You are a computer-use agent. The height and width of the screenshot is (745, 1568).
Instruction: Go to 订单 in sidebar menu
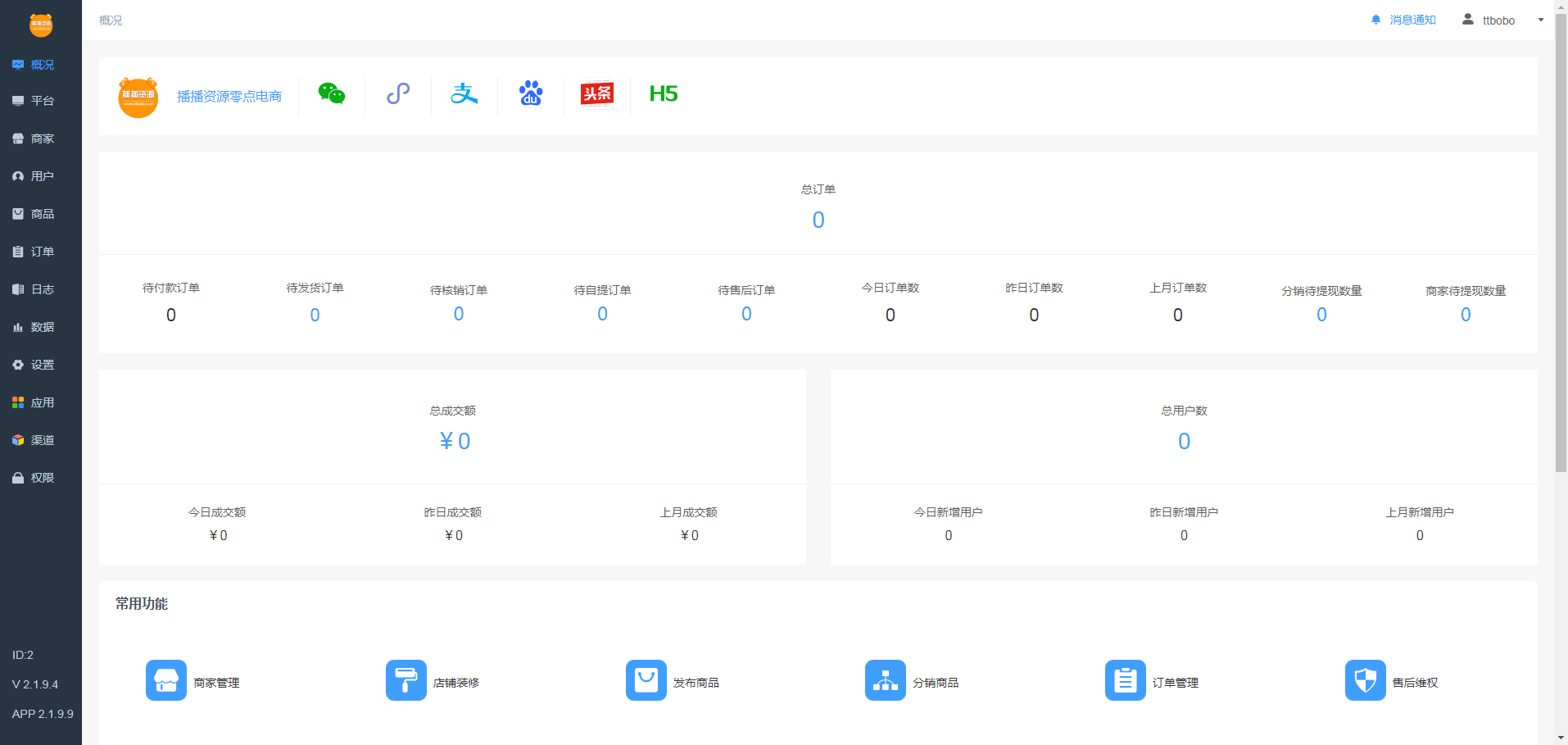click(x=41, y=252)
